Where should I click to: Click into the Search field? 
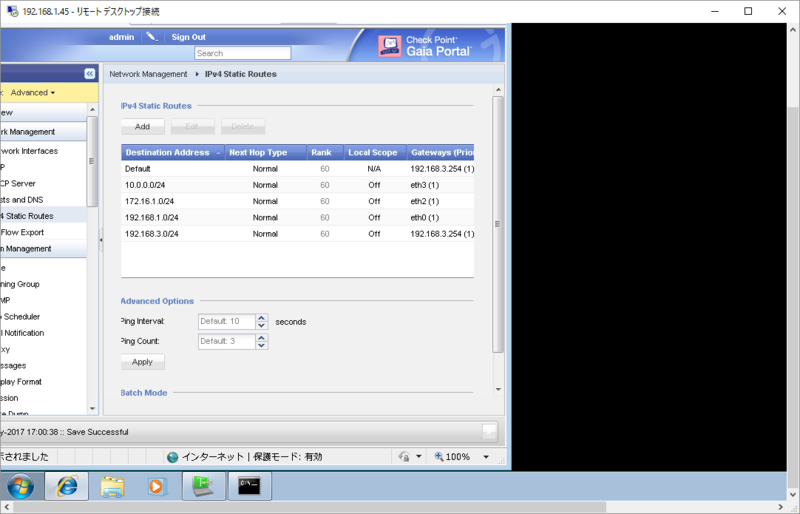click(x=242, y=53)
